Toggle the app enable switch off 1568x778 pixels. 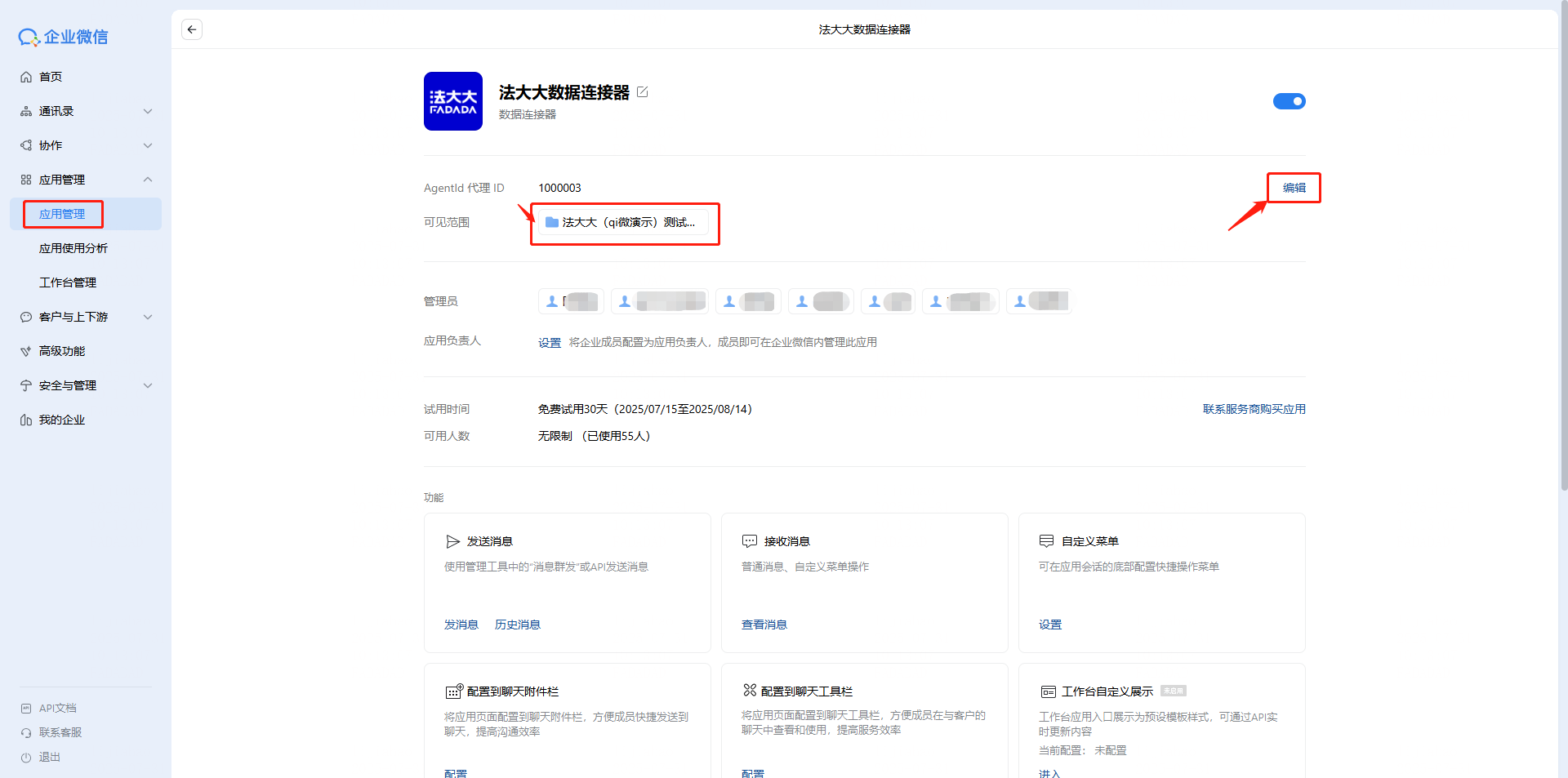[1290, 101]
